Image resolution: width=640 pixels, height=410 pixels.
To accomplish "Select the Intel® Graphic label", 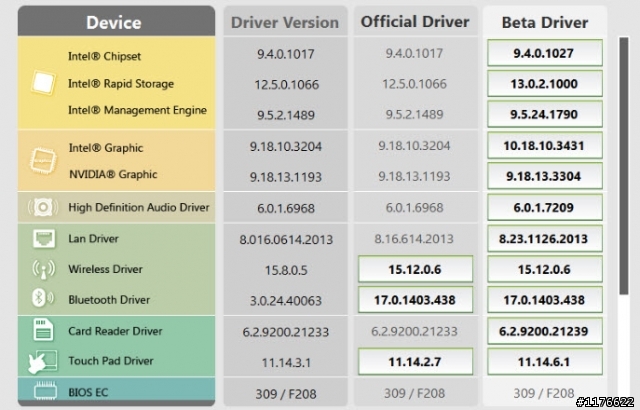I will tap(106, 148).
